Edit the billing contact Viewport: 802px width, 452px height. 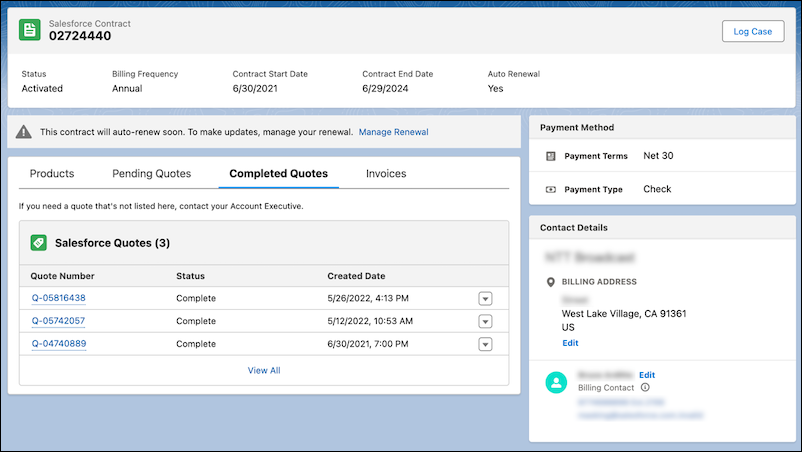pos(647,375)
